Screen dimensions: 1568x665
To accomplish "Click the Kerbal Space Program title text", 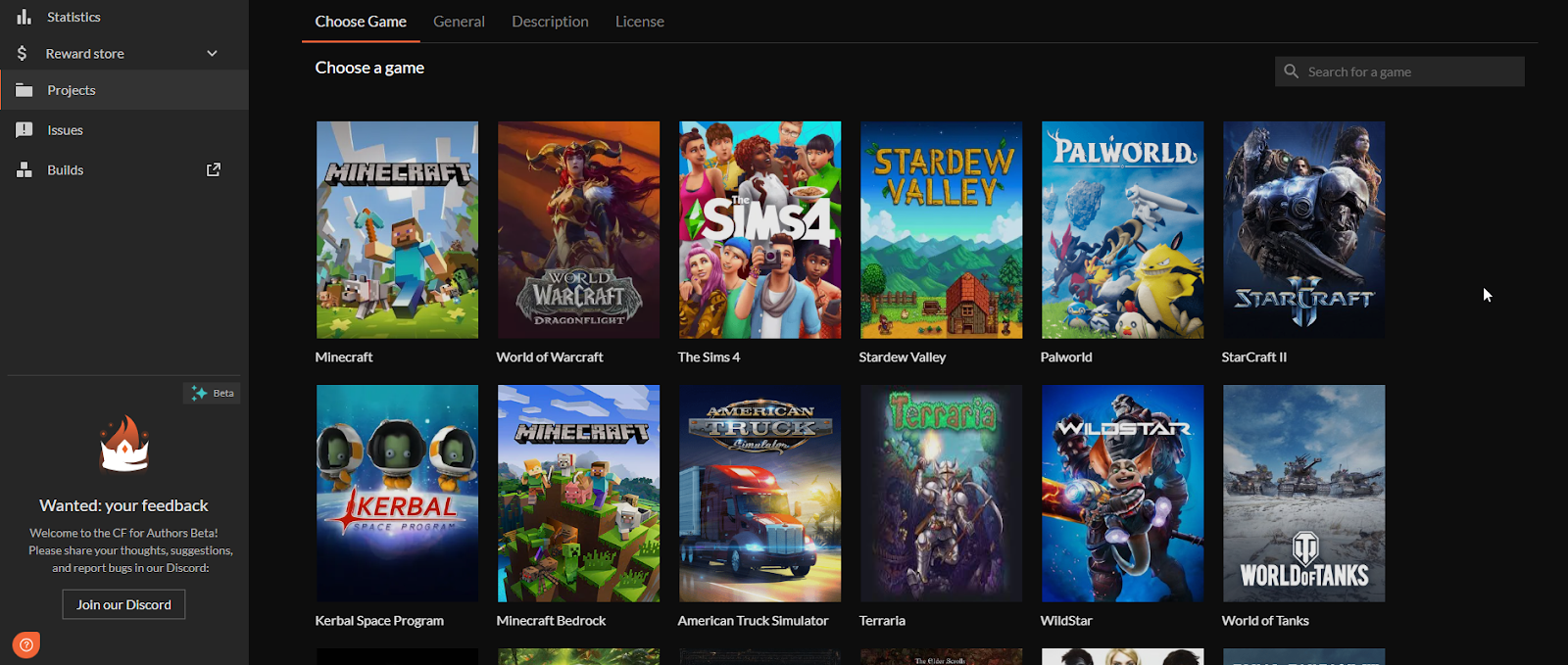I will (379, 621).
